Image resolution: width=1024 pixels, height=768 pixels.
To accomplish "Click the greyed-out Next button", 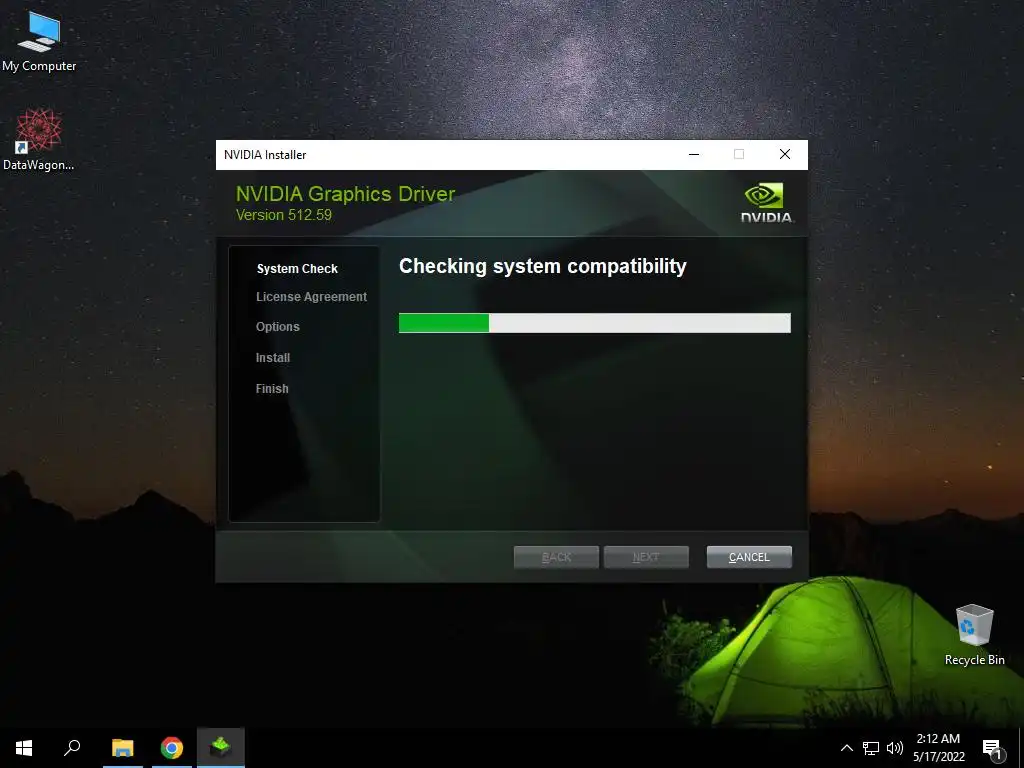I will [x=646, y=557].
